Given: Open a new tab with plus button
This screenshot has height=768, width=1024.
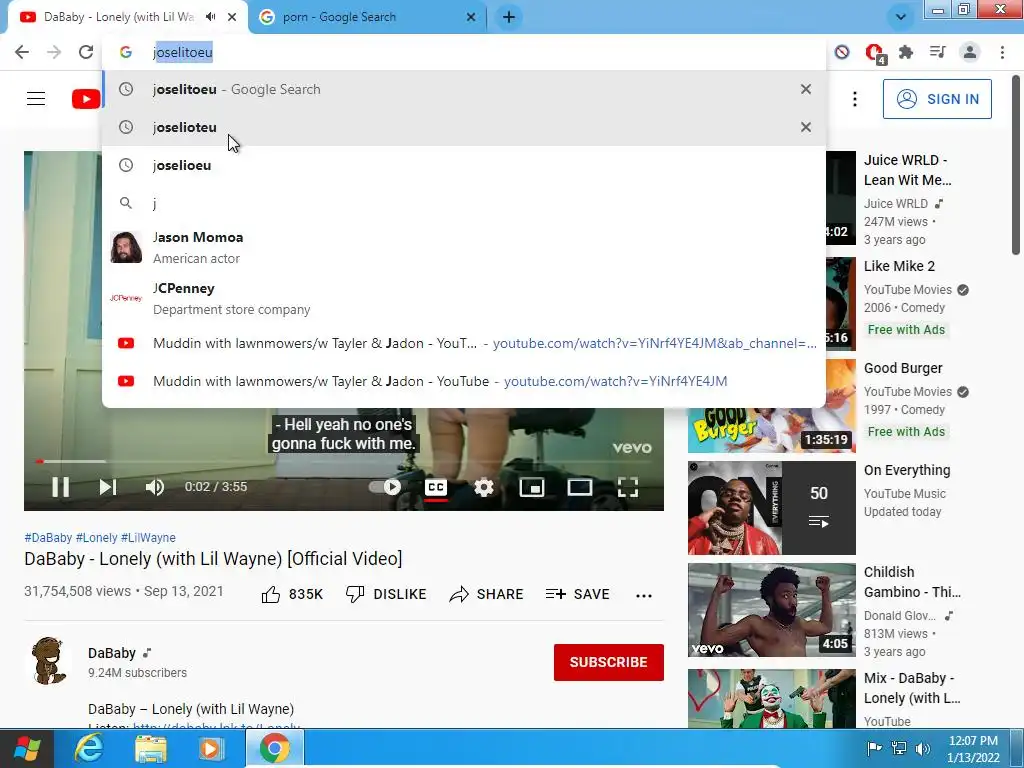Looking at the screenshot, I should 509,17.
